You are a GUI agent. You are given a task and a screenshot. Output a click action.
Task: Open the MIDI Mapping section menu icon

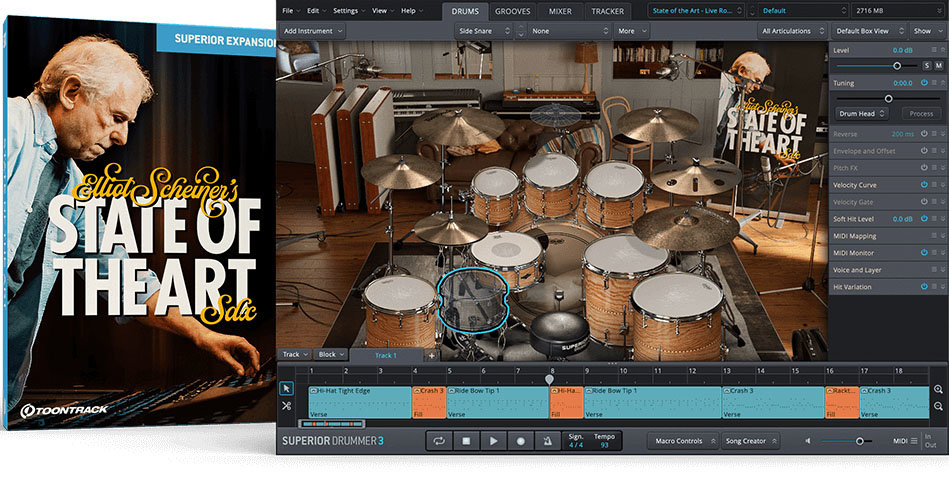(934, 236)
